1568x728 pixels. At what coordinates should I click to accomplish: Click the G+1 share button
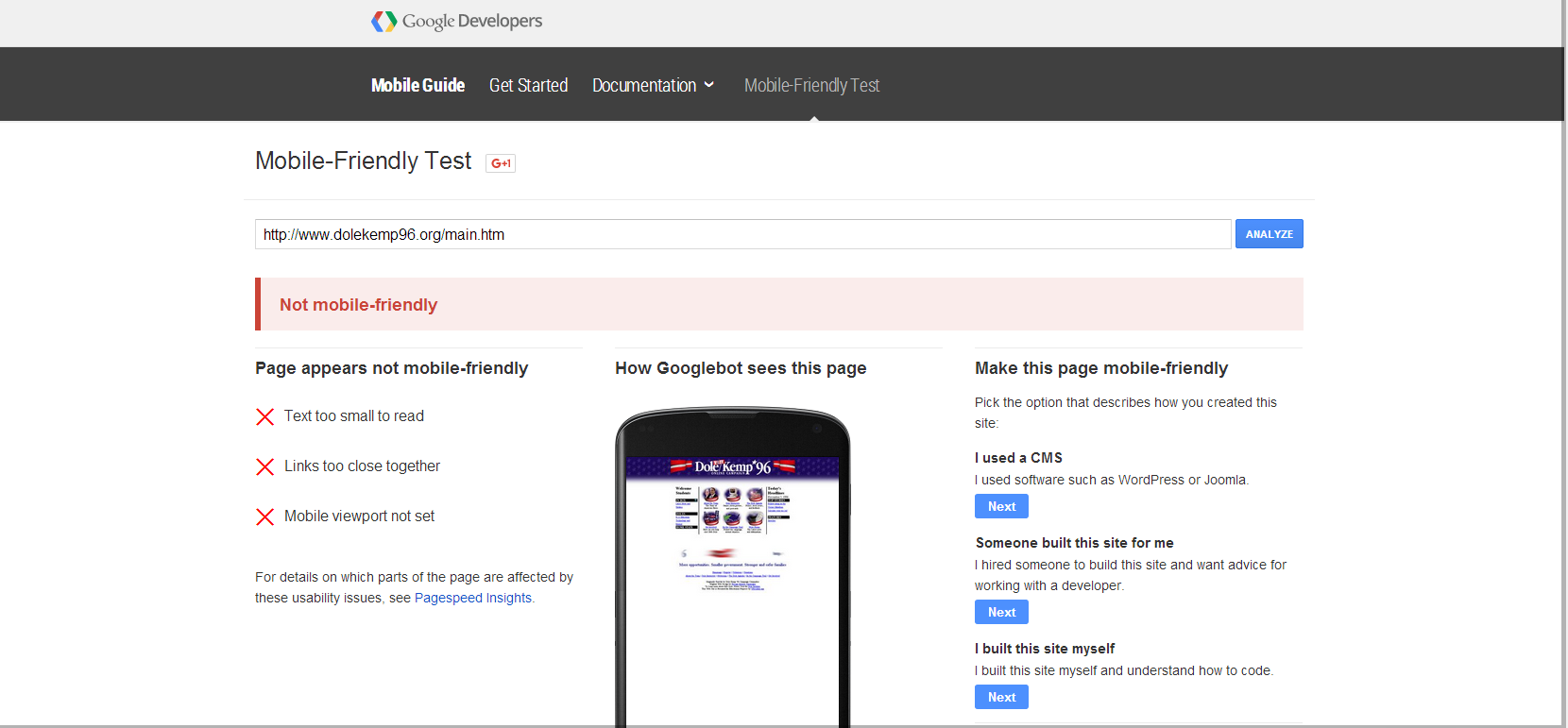click(x=501, y=163)
